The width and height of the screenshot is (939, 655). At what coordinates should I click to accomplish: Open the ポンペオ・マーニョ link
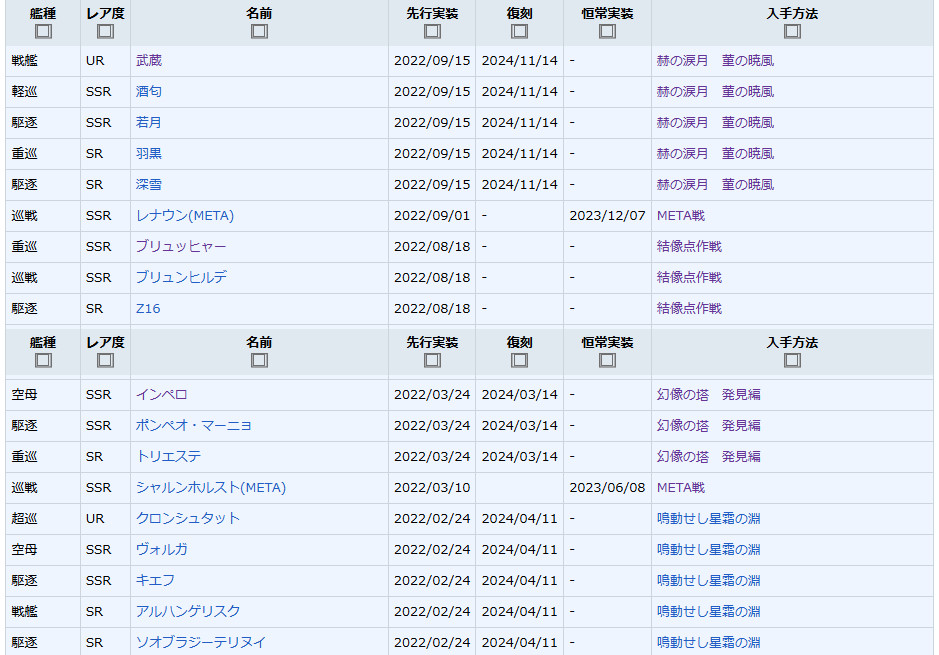(193, 426)
